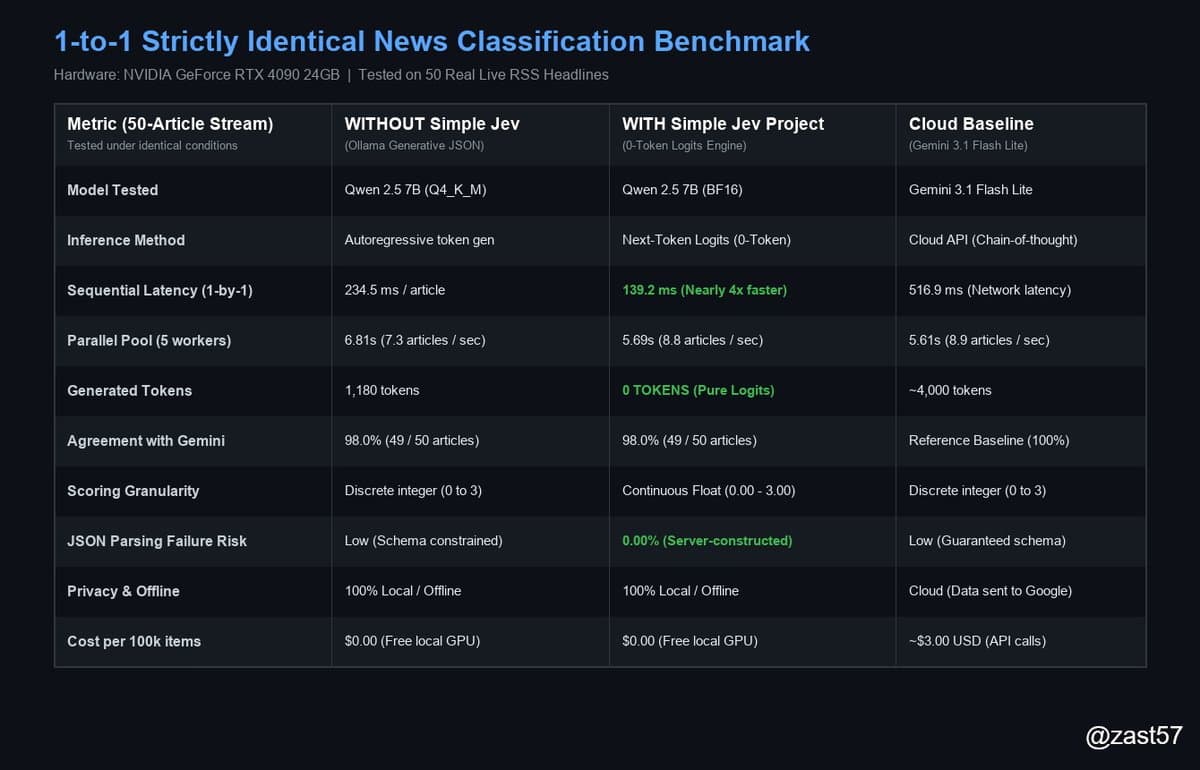Click '$0.00 (Free local GPU)' in WITH column
The height and width of the screenshot is (770, 1200).
(689, 641)
